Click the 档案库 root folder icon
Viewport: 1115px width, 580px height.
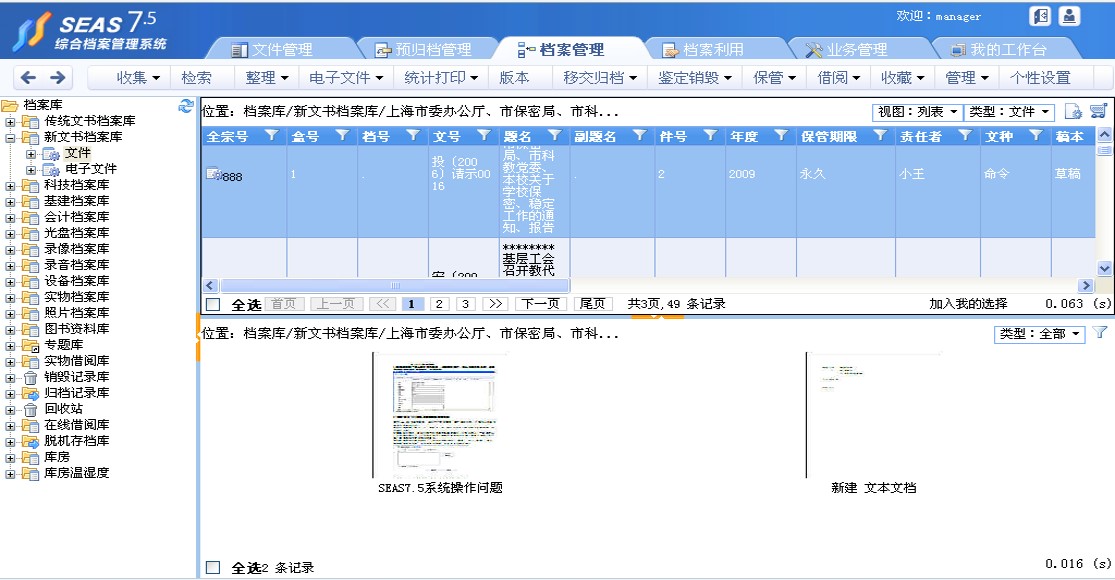pos(9,105)
